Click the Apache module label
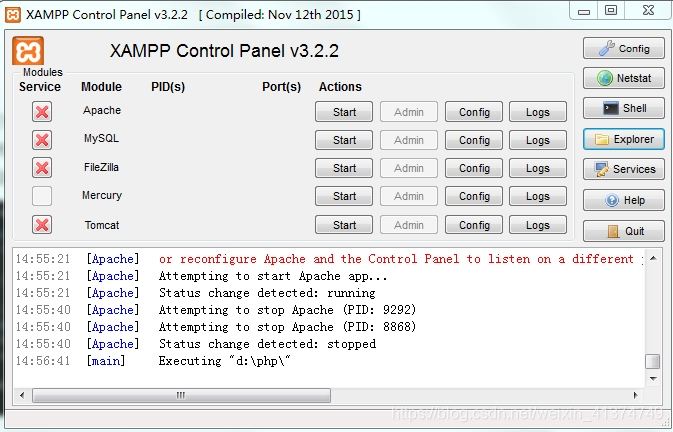 tap(102, 110)
